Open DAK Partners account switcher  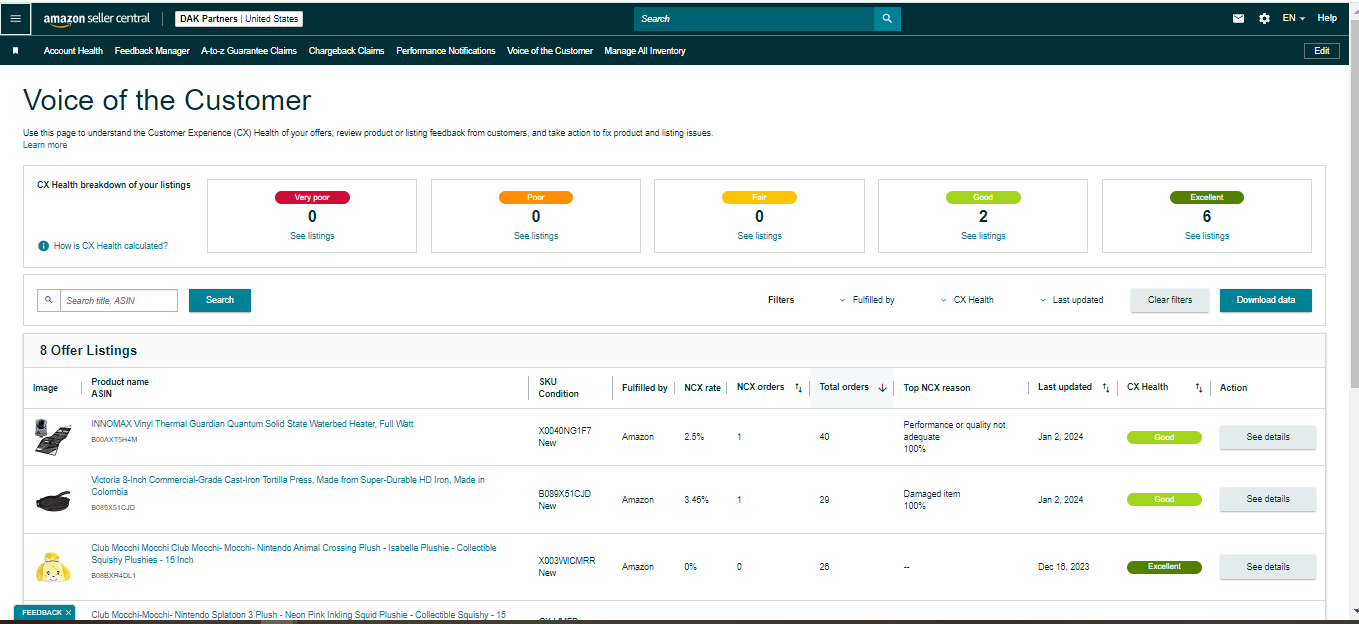(239, 19)
